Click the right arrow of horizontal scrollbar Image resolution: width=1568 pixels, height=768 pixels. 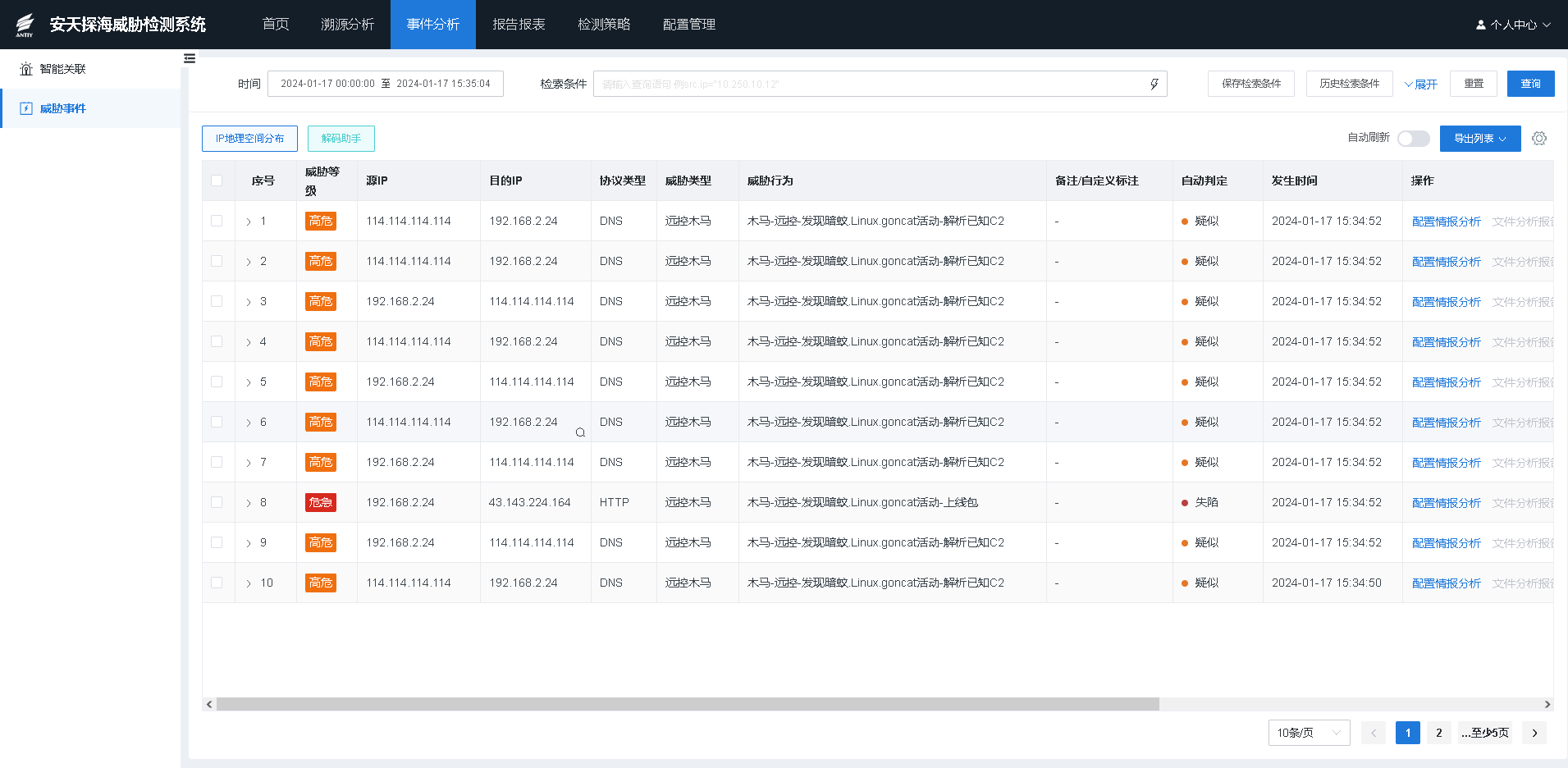tap(1547, 704)
